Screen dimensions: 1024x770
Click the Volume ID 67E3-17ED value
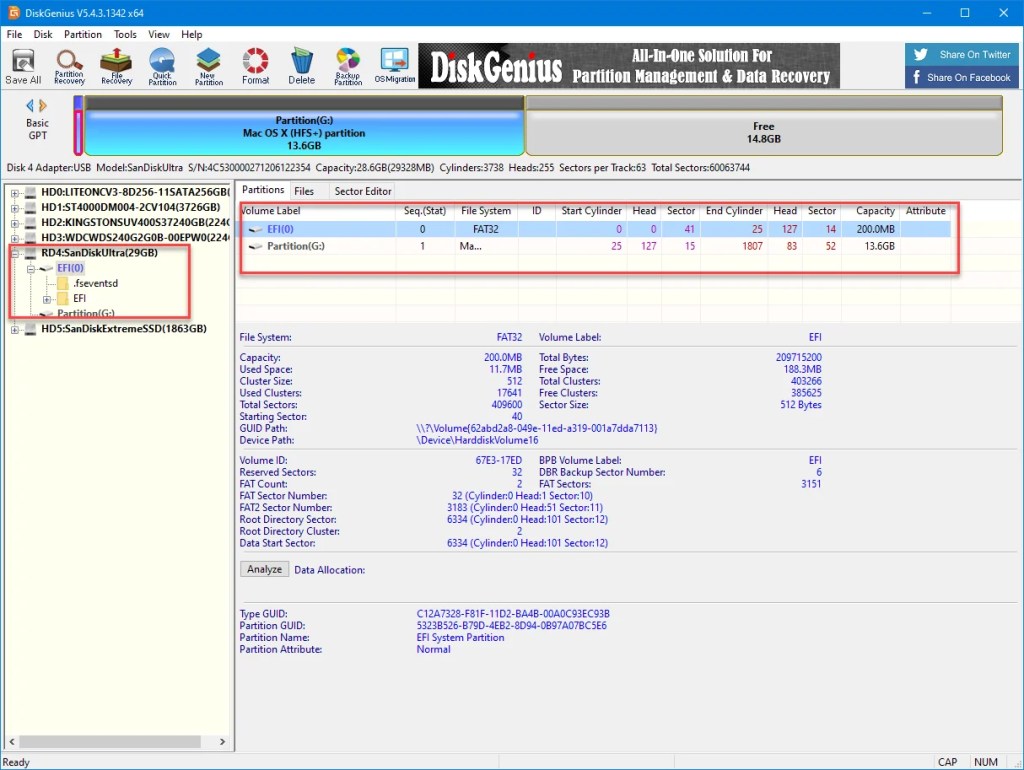[498, 460]
